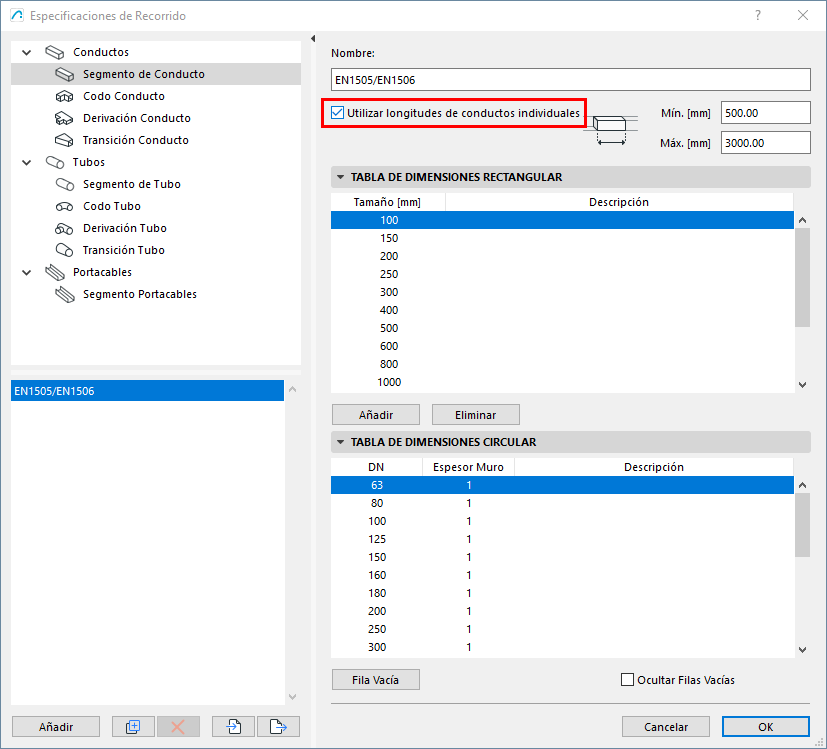Screen dimensions: 827x749
Task: Click the Portacables cable tray group icon
Action: click(54, 272)
